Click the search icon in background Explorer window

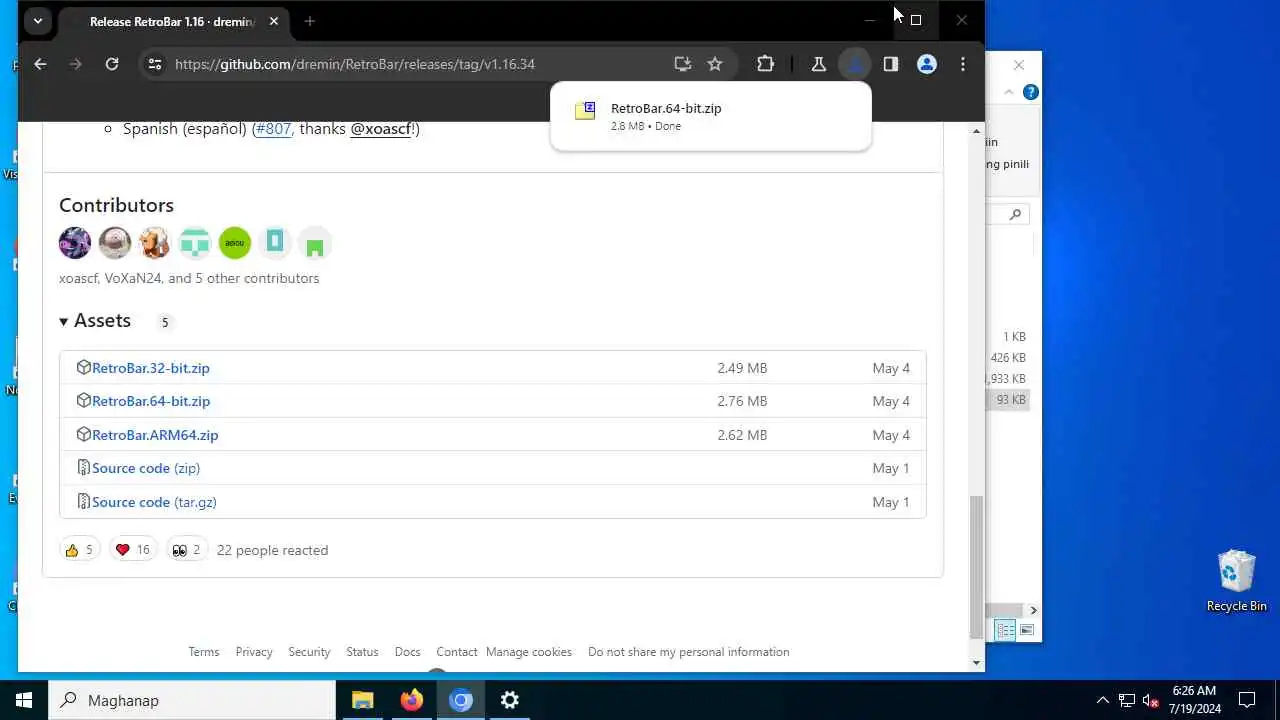pos(1015,214)
